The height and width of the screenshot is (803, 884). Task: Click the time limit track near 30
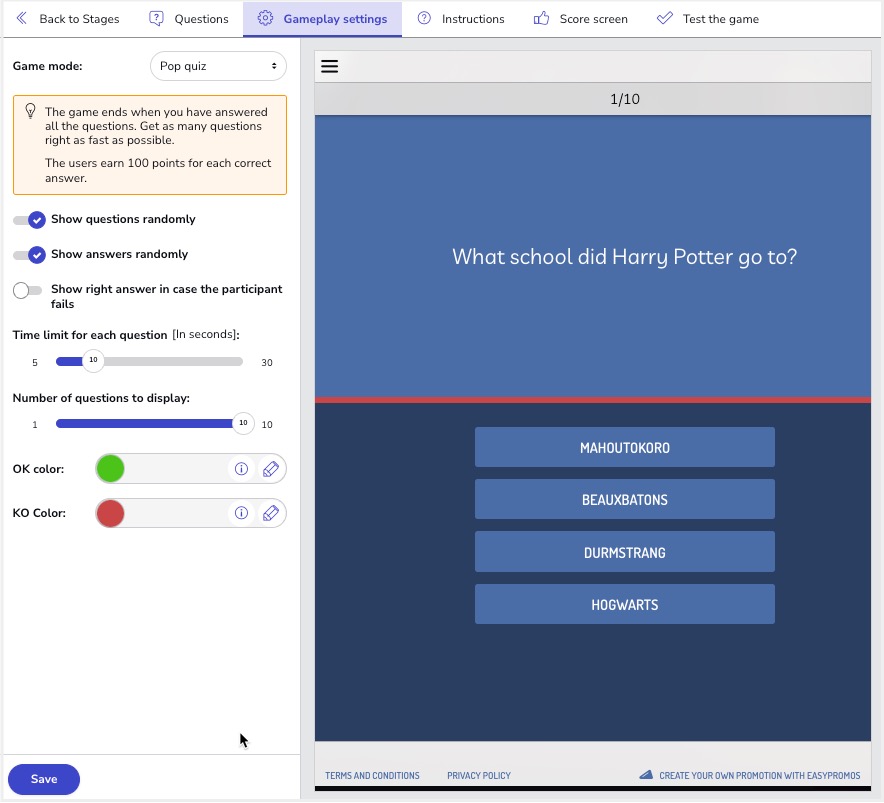pyautogui.click(x=237, y=361)
